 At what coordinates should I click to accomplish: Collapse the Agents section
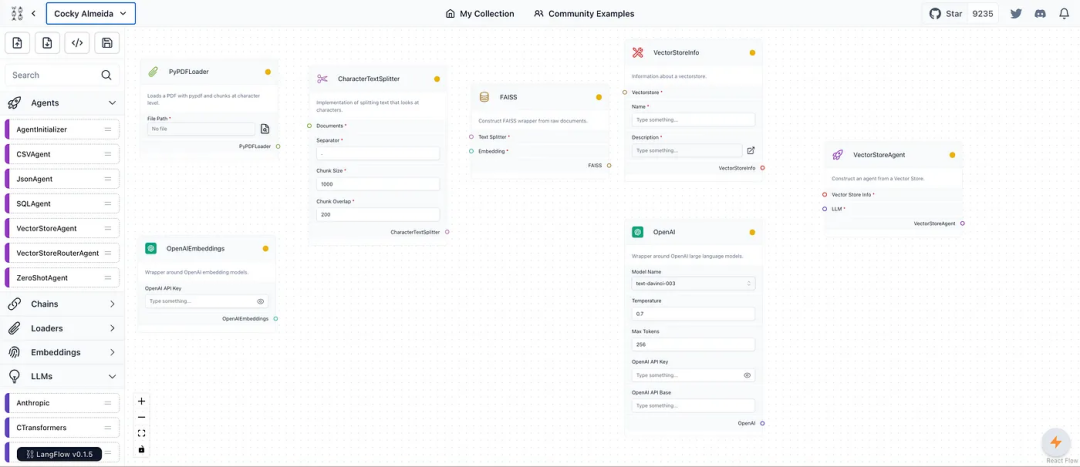click(112, 103)
